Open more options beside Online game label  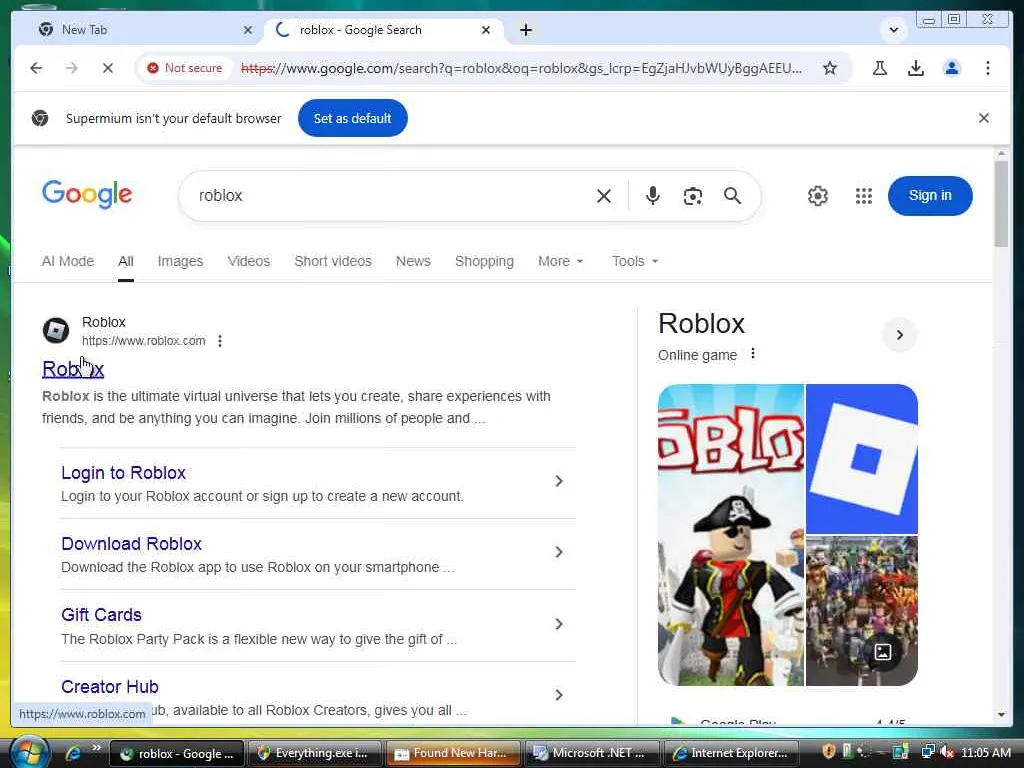click(753, 353)
